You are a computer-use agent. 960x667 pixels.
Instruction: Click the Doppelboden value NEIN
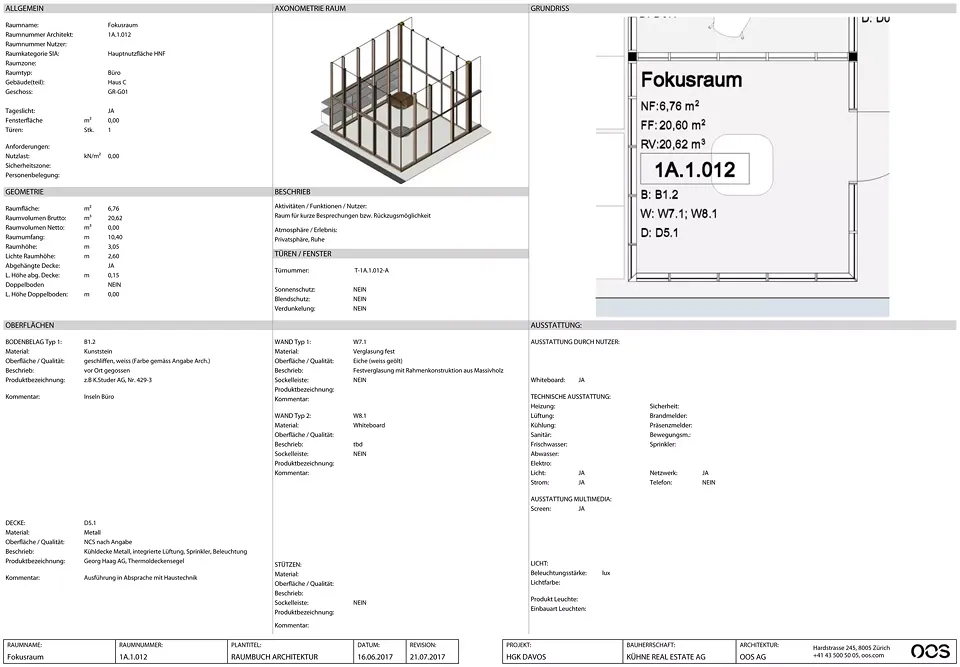[x=114, y=285]
